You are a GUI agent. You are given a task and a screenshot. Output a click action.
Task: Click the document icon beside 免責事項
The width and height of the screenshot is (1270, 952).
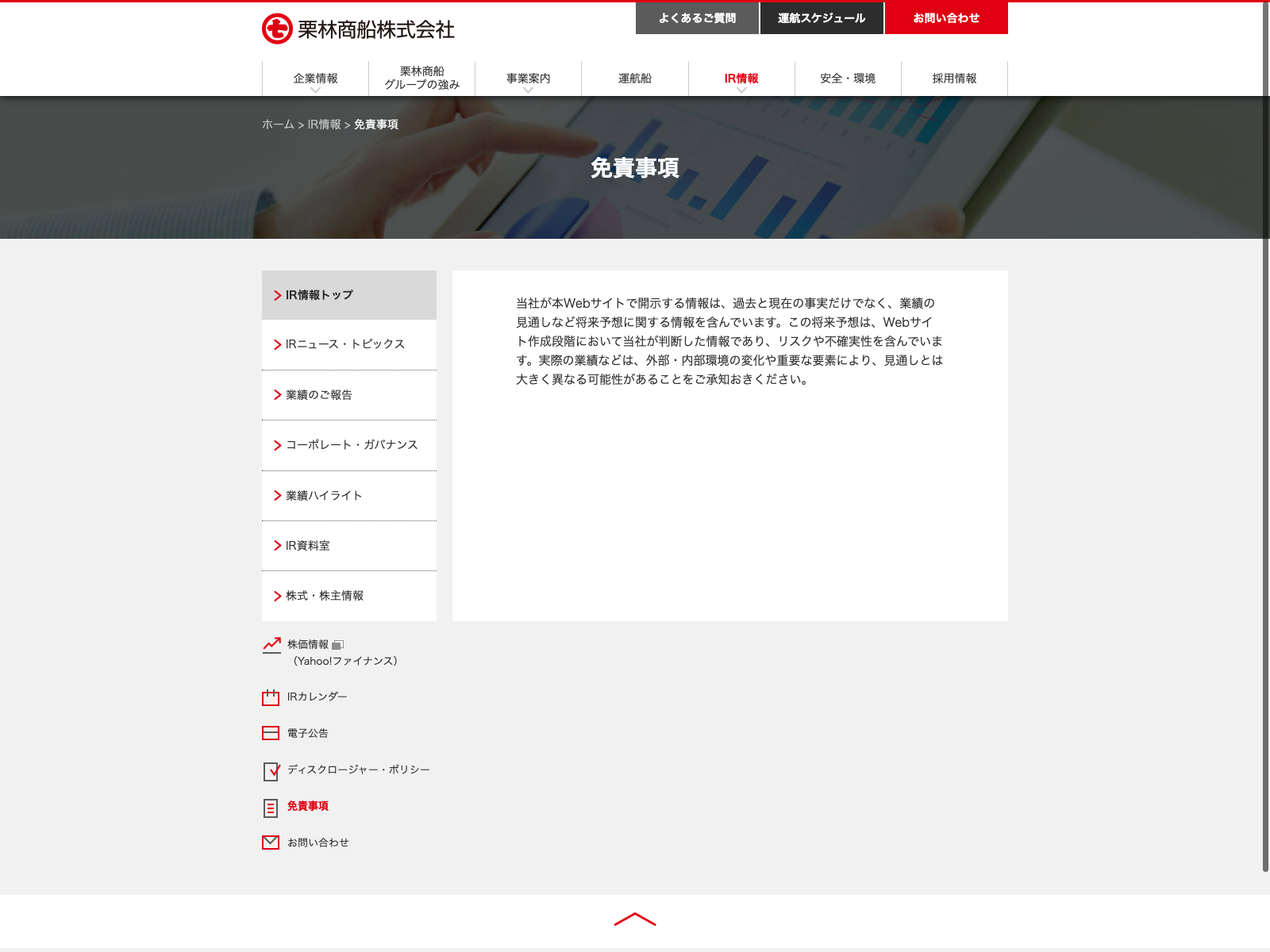tap(271, 808)
